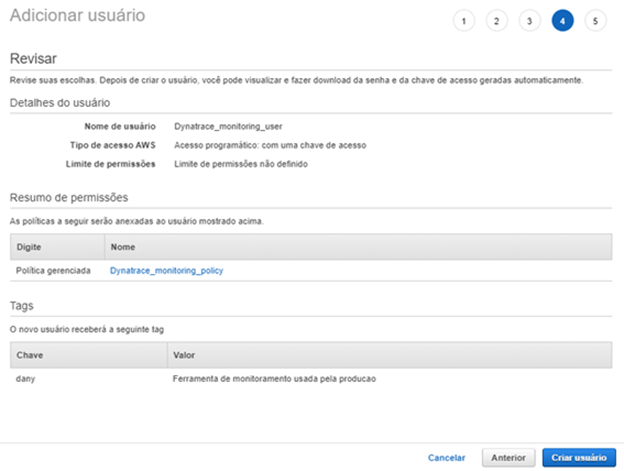Click the Resumo de permissões heading
The image size is (624, 471).
(69, 197)
